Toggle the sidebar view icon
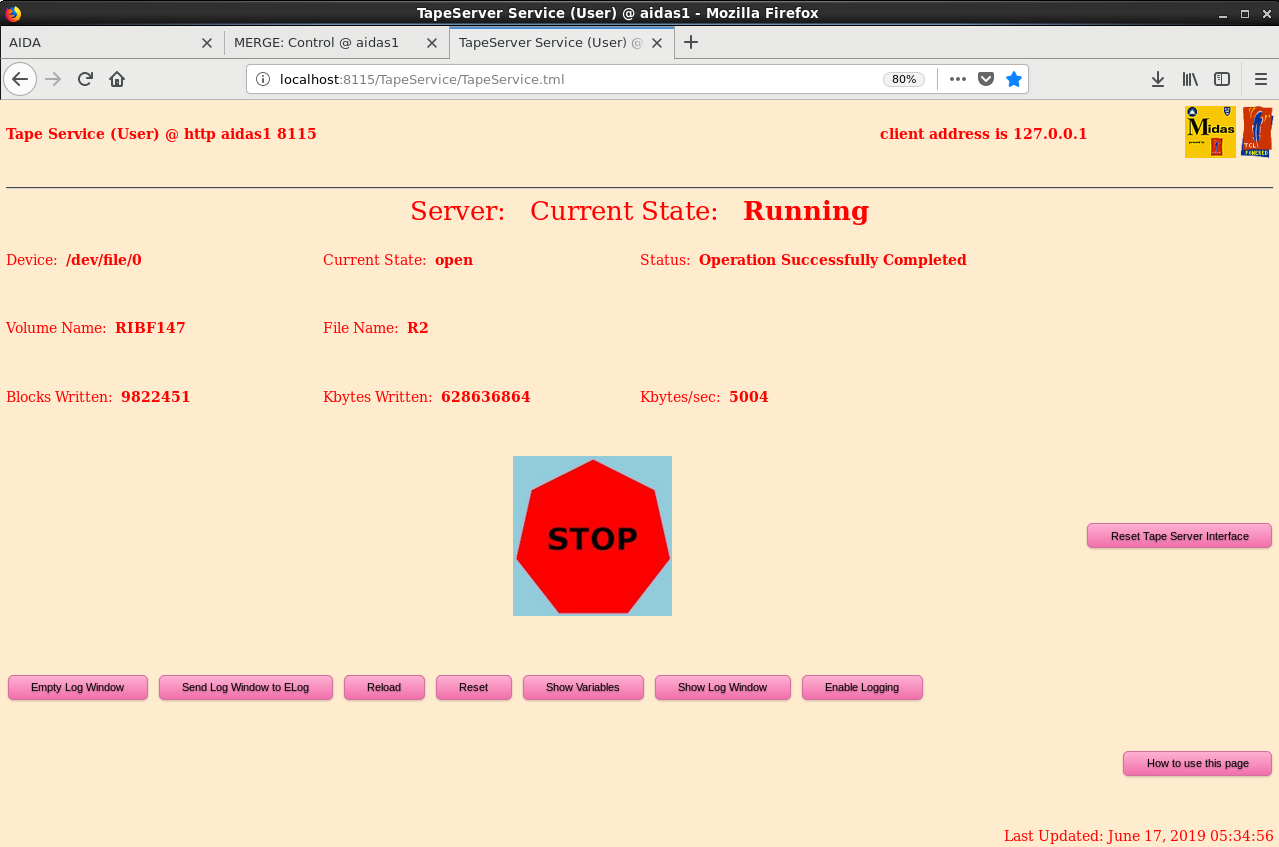Image resolution: width=1279 pixels, height=847 pixels. 1222,79
